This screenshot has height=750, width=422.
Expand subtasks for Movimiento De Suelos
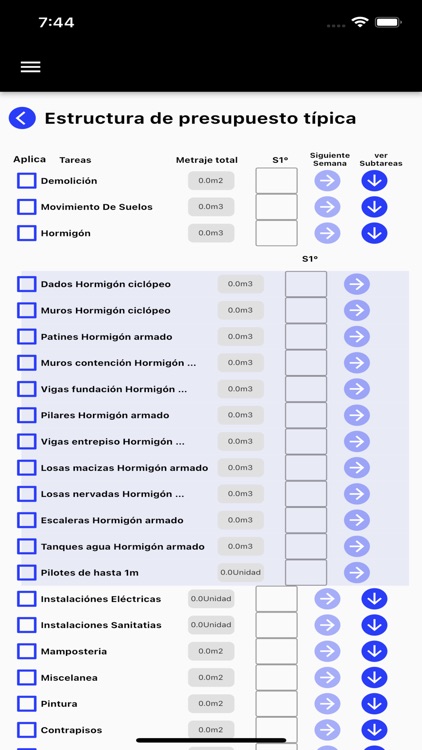pos(374,207)
